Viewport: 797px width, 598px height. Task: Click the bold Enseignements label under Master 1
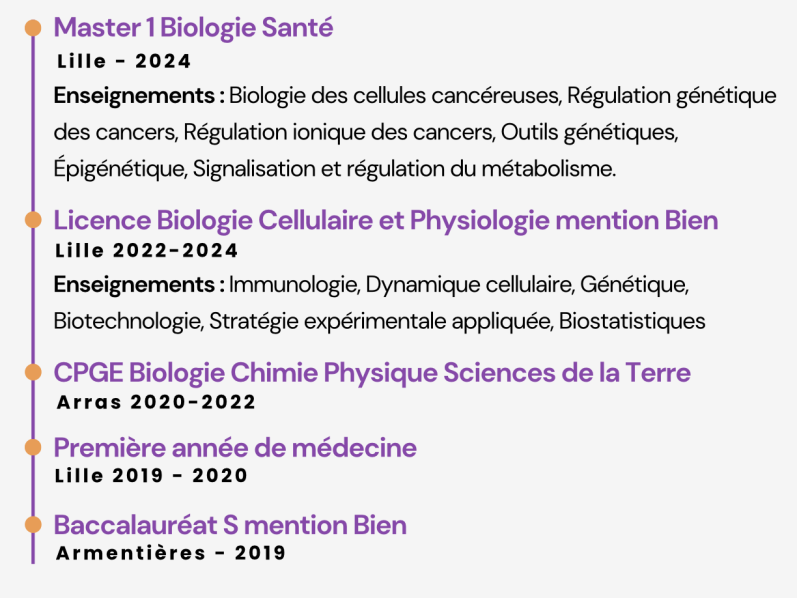pyautogui.click(x=138, y=96)
